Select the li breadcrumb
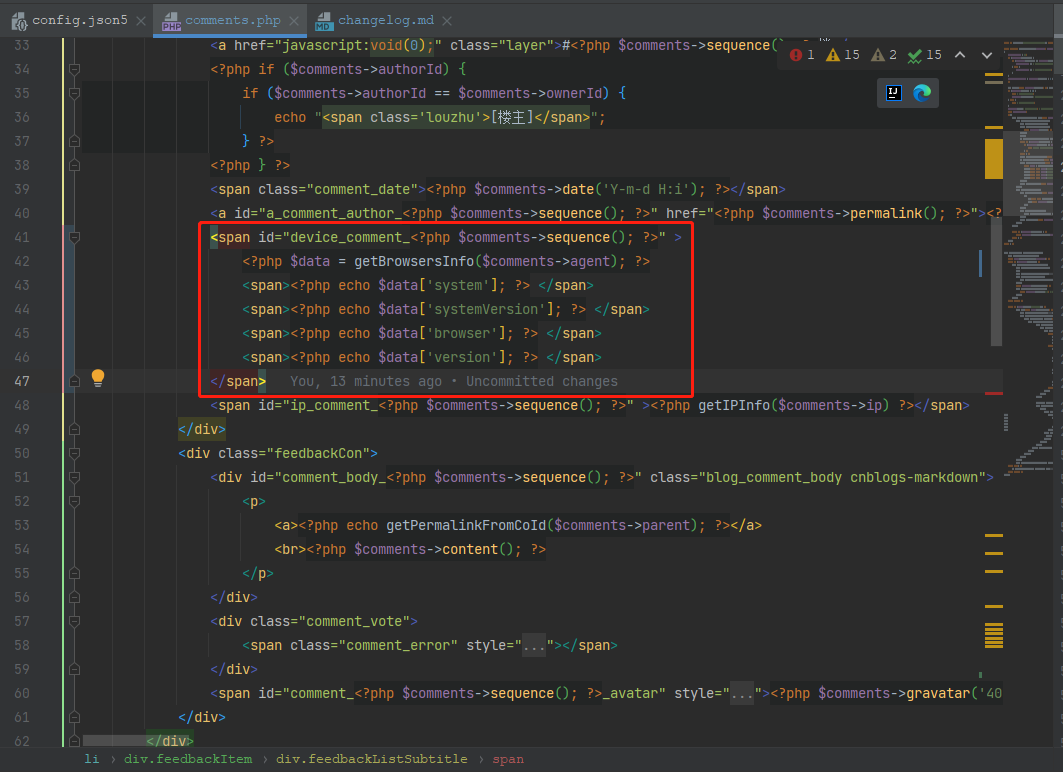Screen dimensions: 1063x772 coord(91,759)
